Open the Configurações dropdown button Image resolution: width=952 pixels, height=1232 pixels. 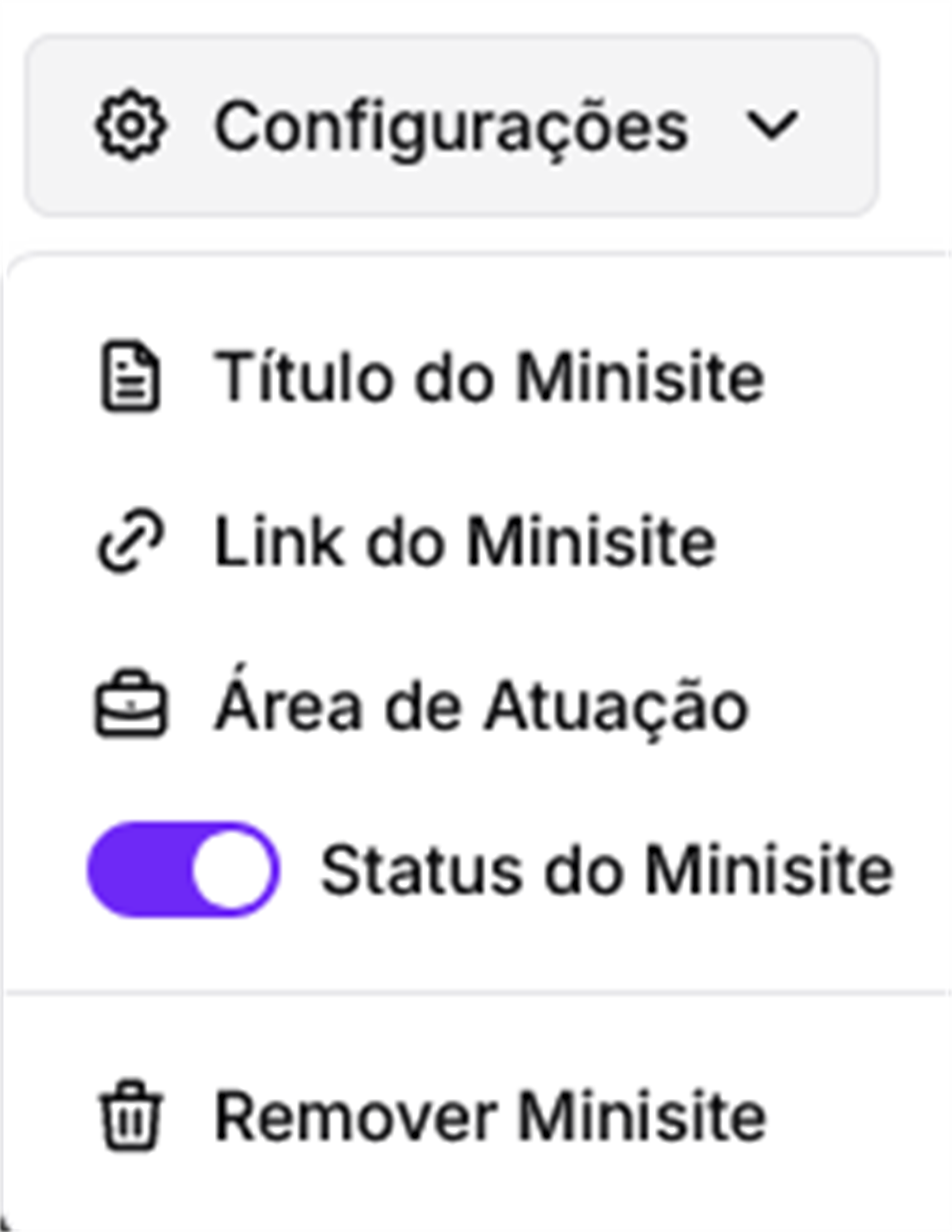(x=451, y=124)
